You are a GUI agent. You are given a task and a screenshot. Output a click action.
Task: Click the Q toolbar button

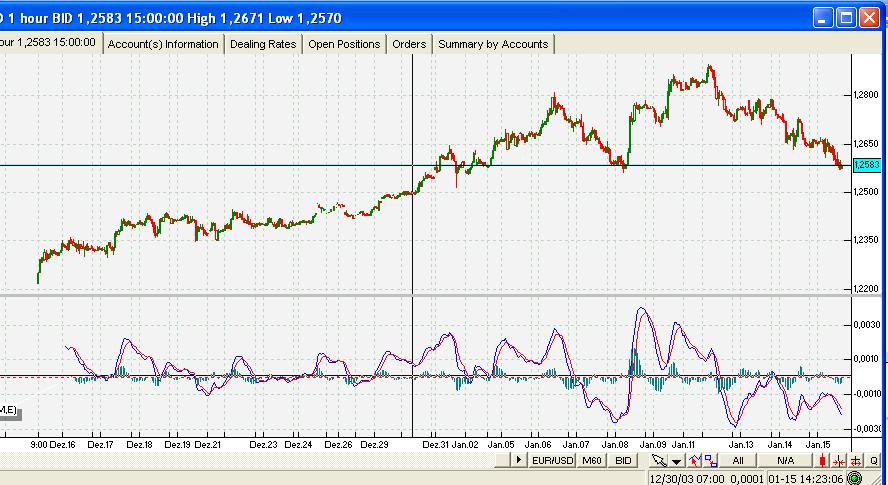[874, 460]
